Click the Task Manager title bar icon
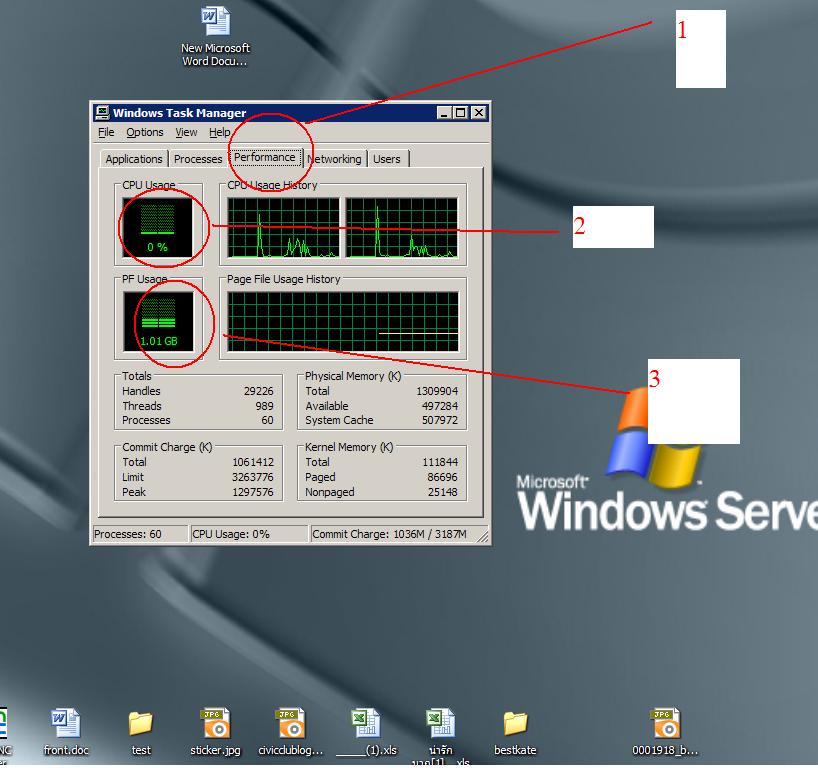Viewport: 818px width, 768px height. [102, 113]
